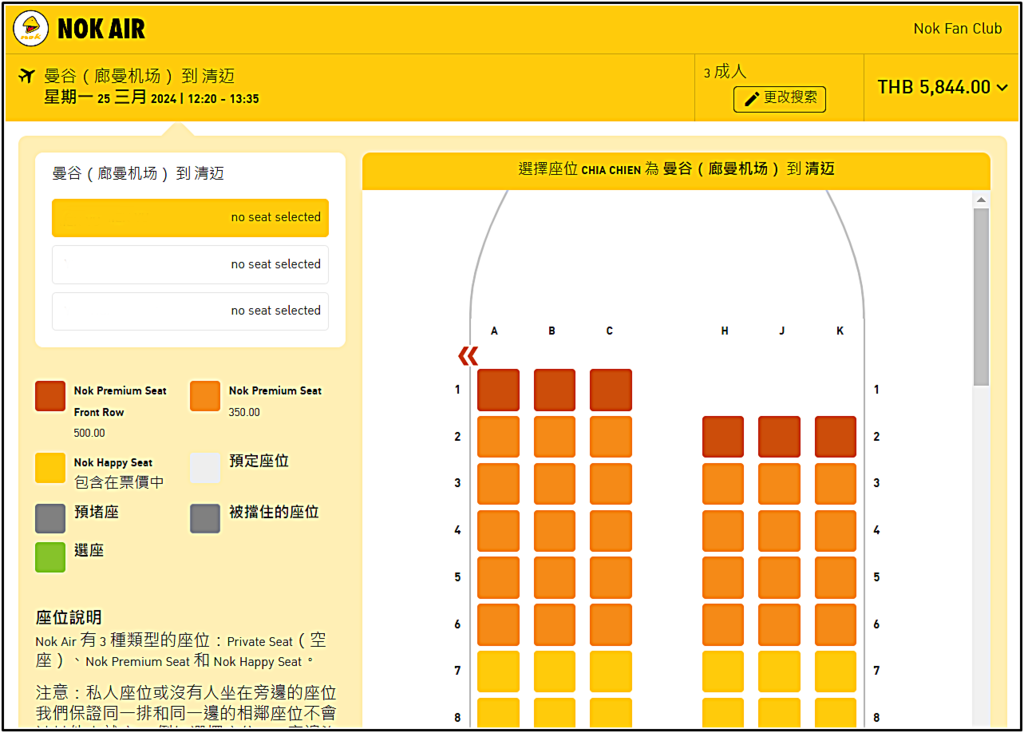Select front row seat 2J
This screenshot has width=1024, height=733.
(x=779, y=436)
